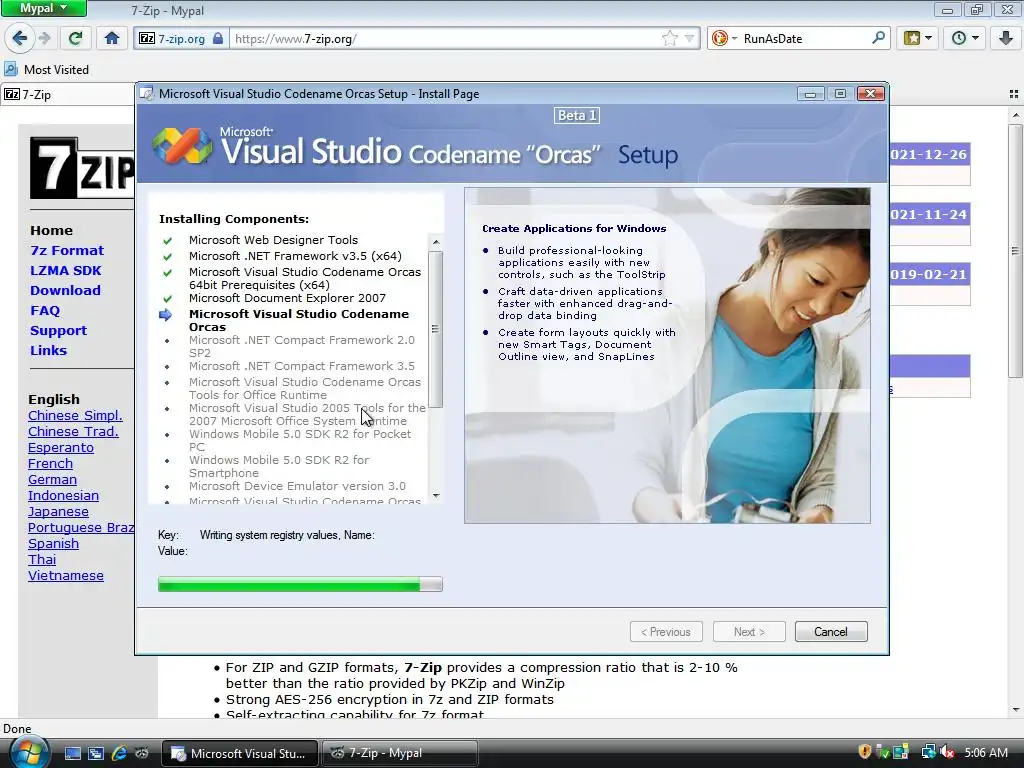
Task: Click the search magnifier icon
Action: point(878,39)
